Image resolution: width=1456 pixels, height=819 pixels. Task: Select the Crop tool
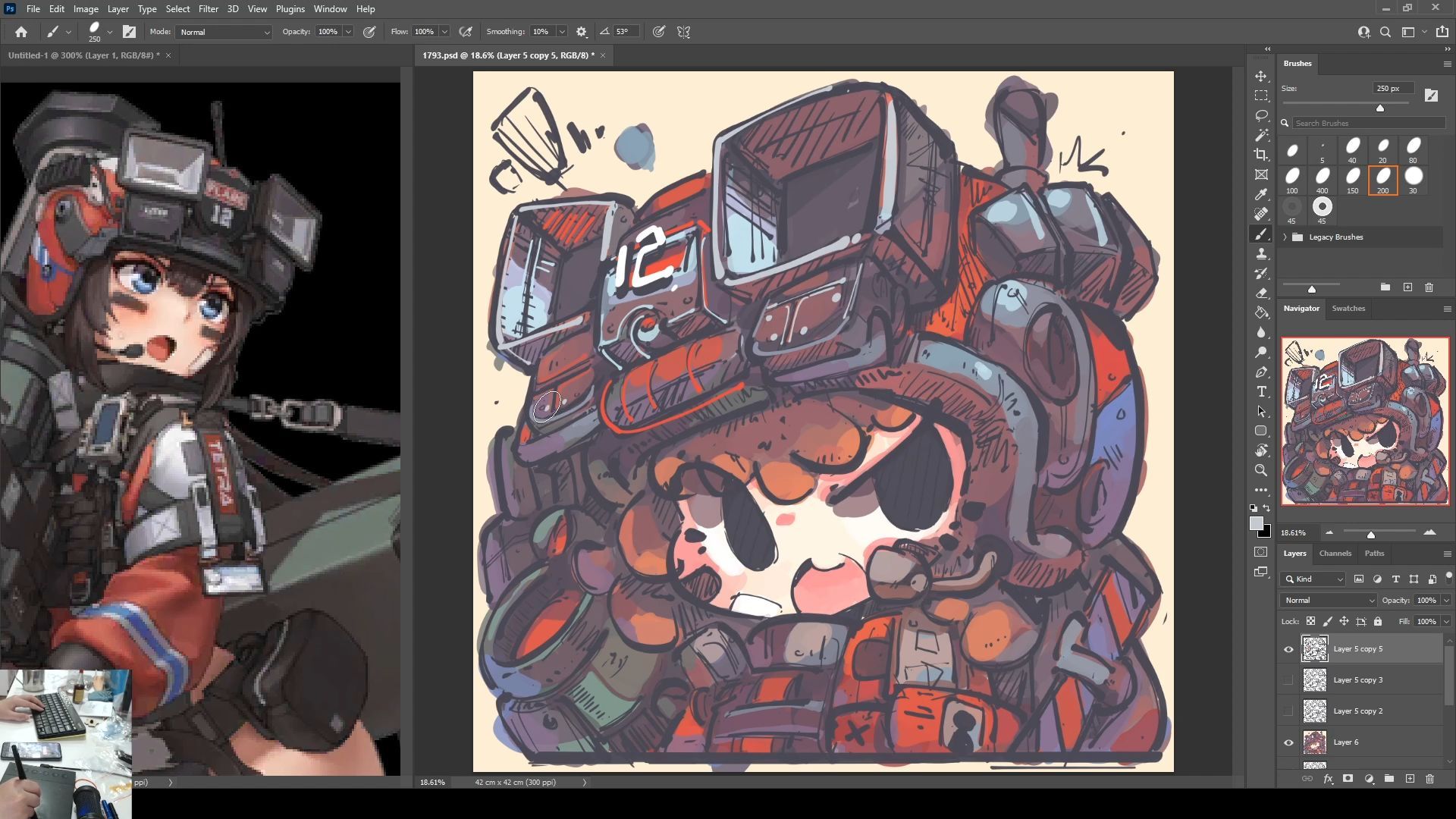(1261, 155)
